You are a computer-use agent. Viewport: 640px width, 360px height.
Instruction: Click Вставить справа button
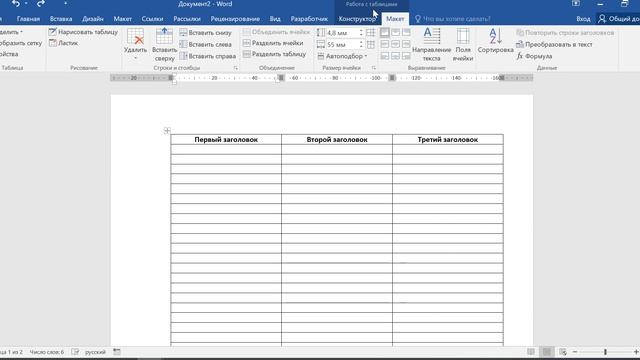[x=208, y=56]
